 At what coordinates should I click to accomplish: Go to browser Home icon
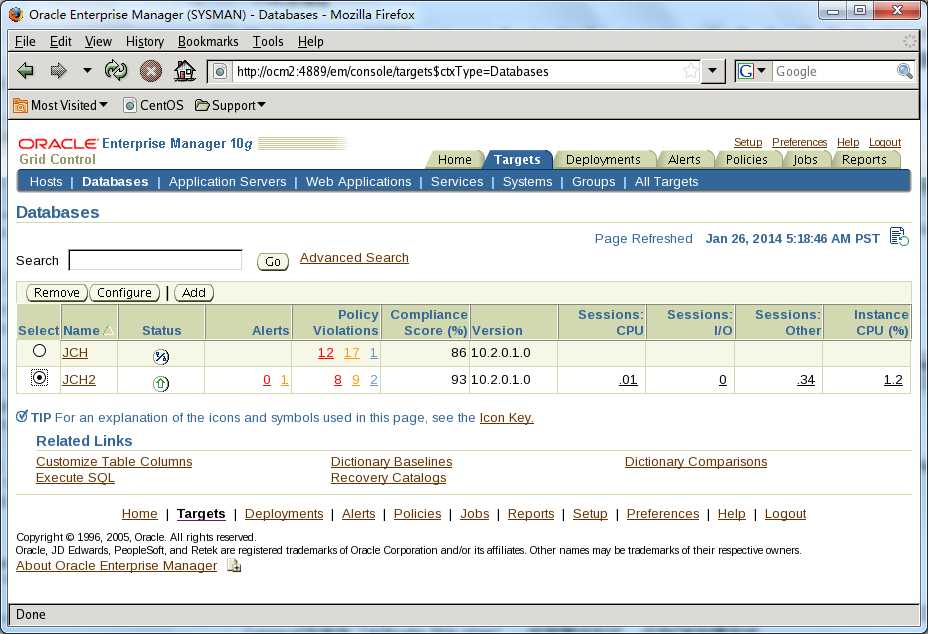tap(185, 71)
